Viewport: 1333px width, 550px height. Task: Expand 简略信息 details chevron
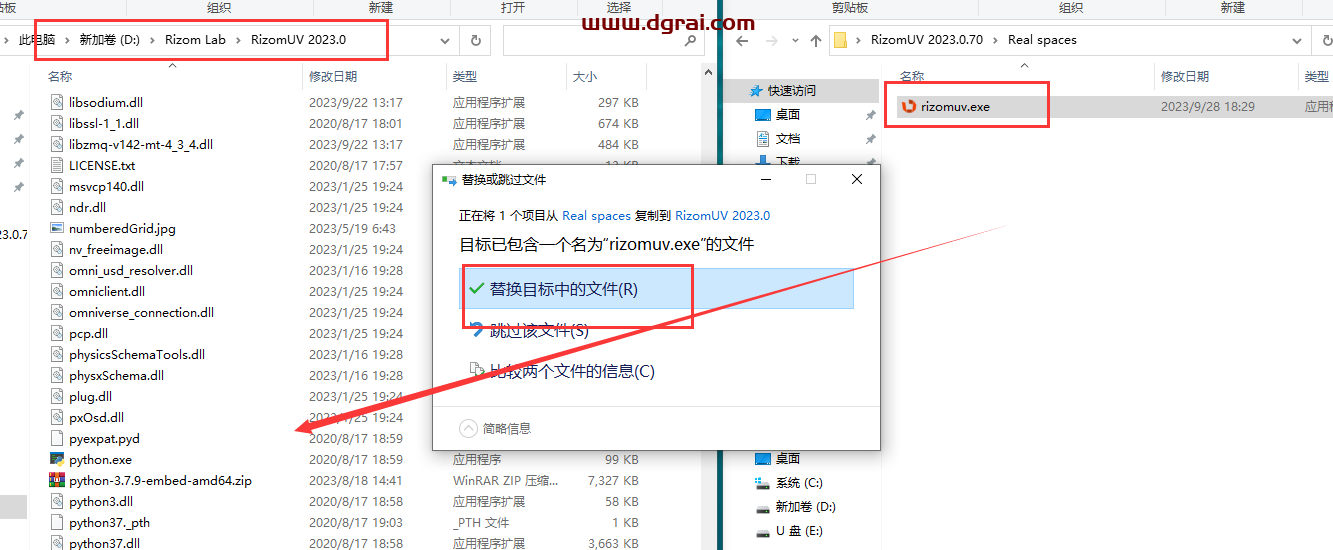pos(468,428)
